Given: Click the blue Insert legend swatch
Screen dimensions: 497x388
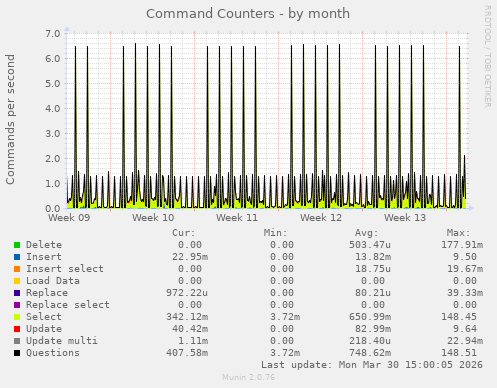Looking at the screenshot, I should (17, 257).
